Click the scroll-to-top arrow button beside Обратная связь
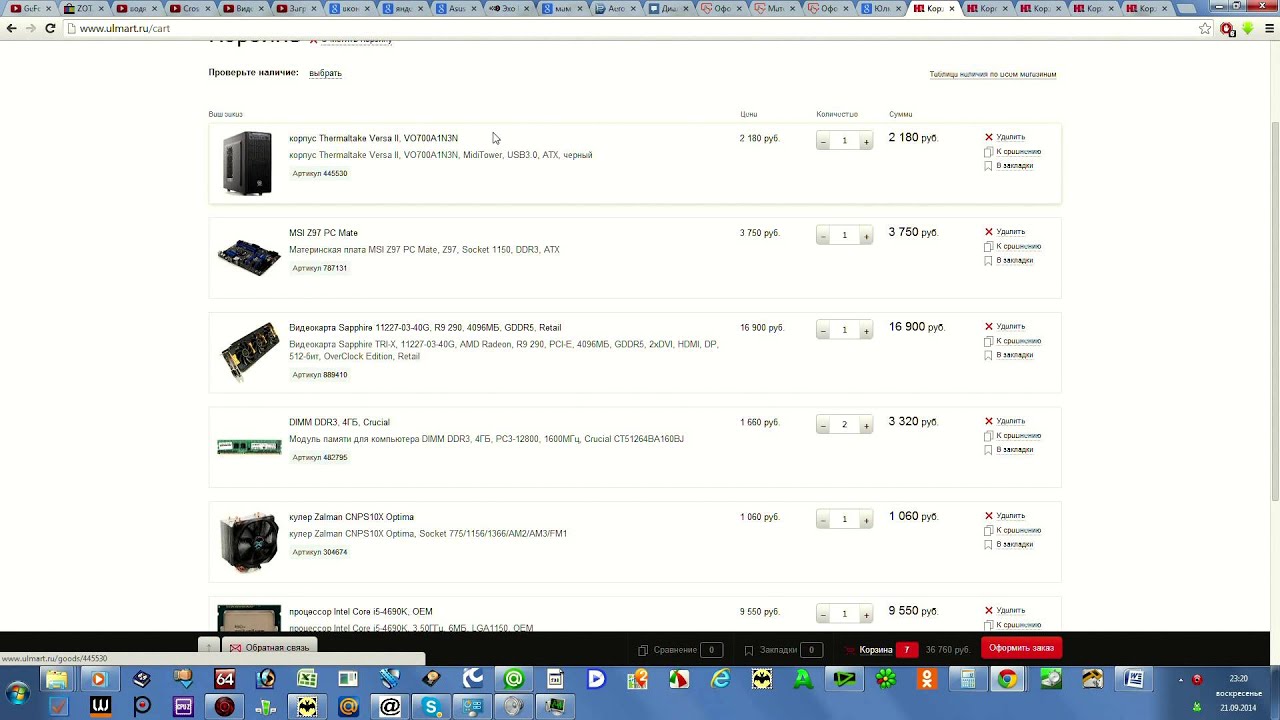The height and width of the screenshot is (720, 1280). [209, 648]
